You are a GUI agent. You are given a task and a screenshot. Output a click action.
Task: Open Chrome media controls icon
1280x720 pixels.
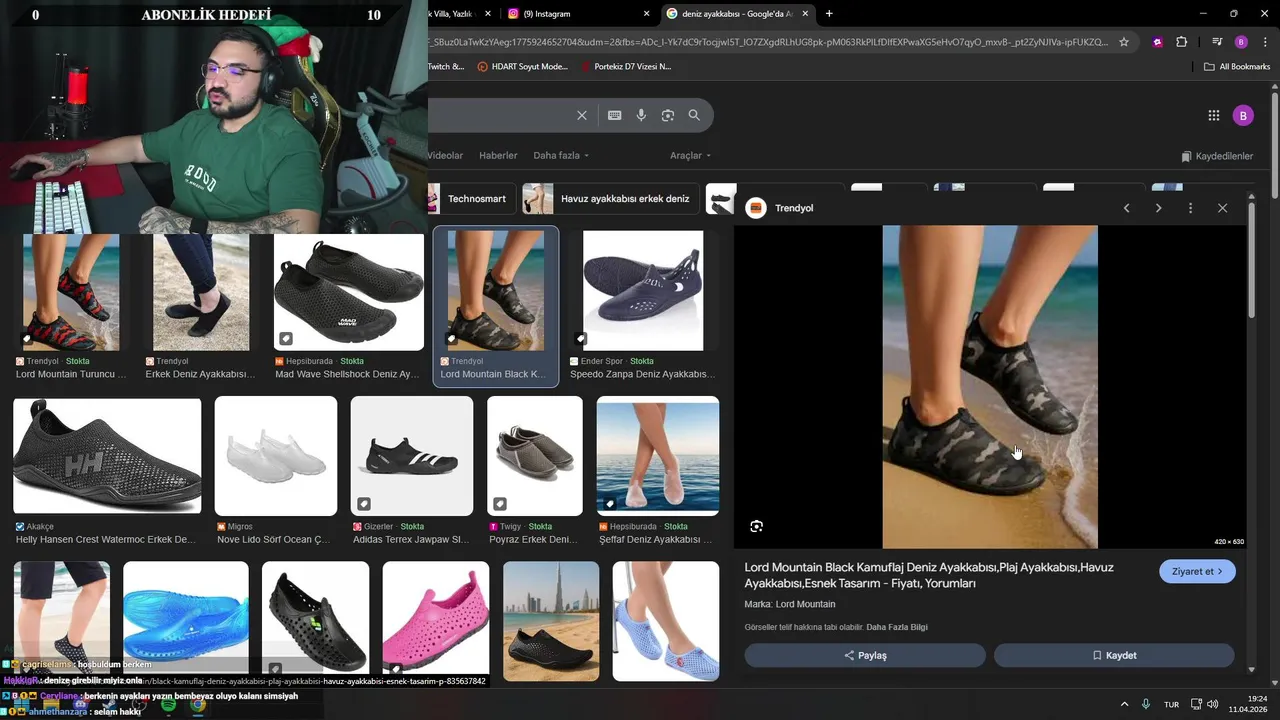tap(1217, 42)
